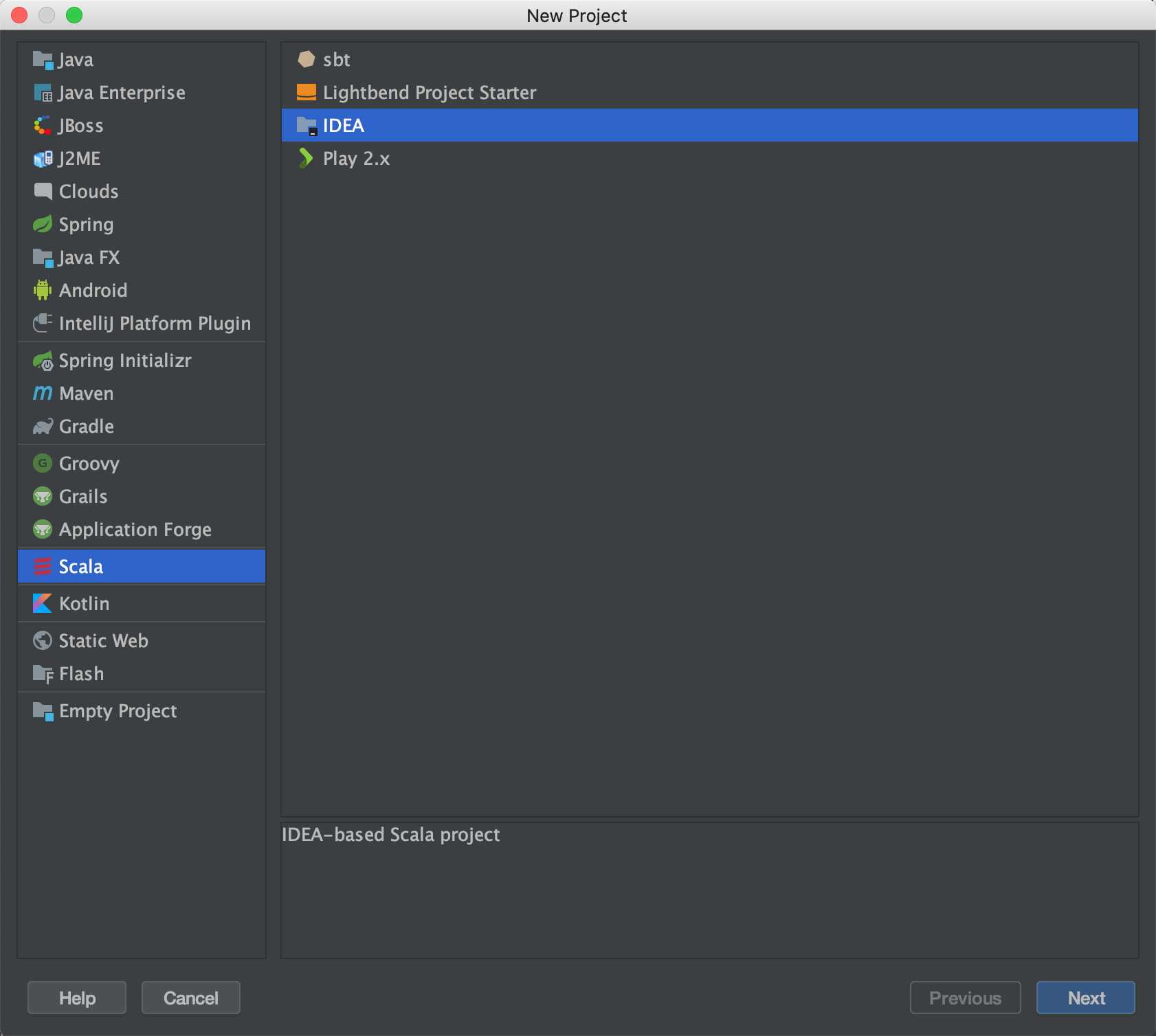Image resolution: width=1156 pixels, height=1036 pixels.
Task: Select IDEA Scala template
Action: pyautogui.click(x=710, y=126)
